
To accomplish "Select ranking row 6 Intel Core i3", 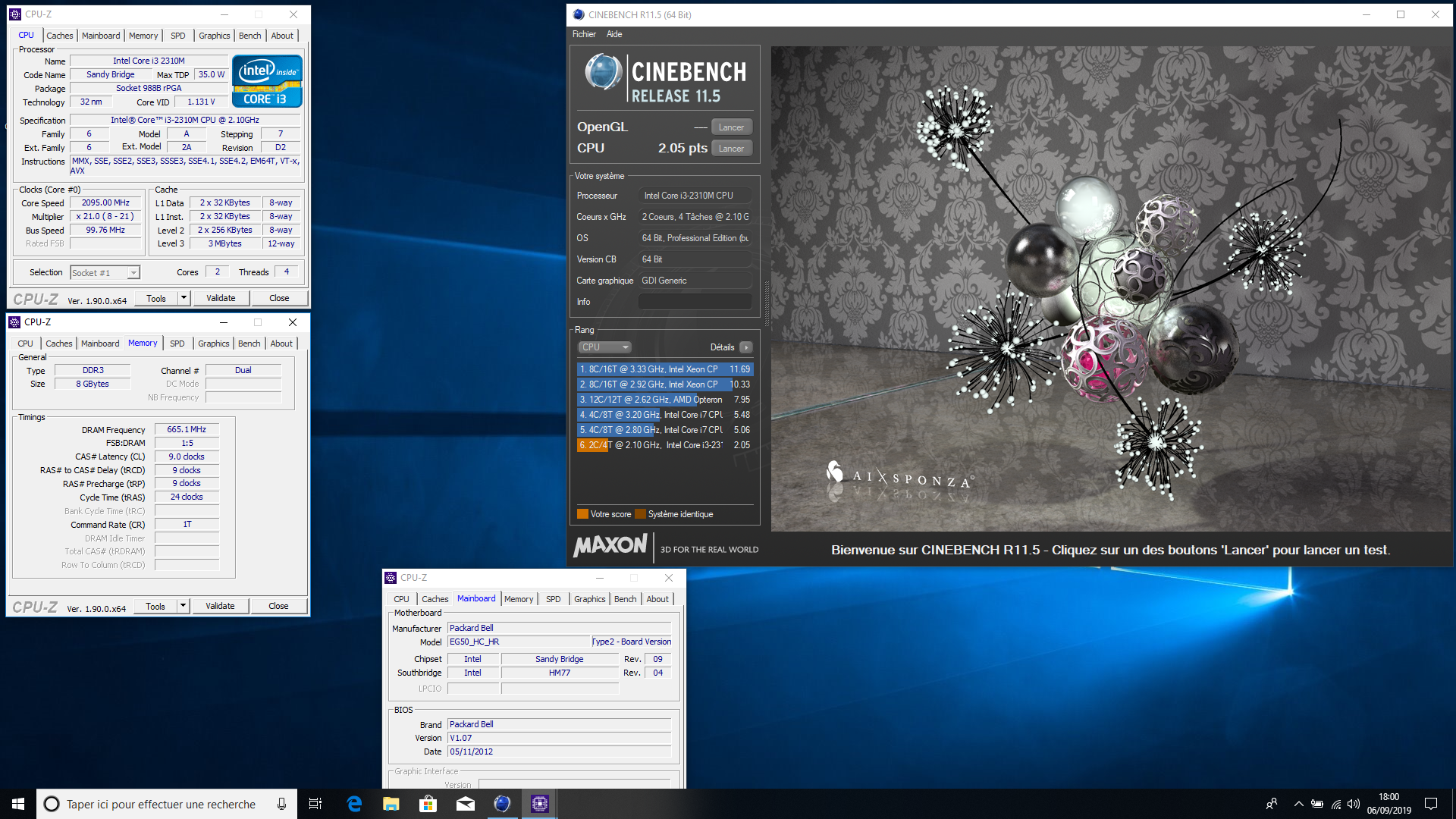I will point(665,445).
